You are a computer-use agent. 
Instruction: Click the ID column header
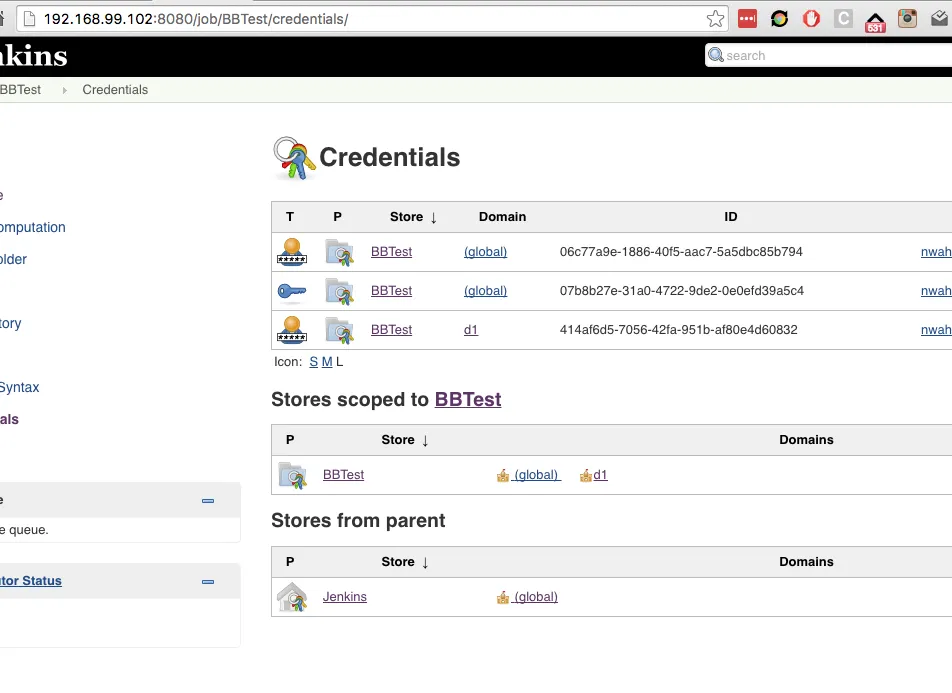pos(730,217)
